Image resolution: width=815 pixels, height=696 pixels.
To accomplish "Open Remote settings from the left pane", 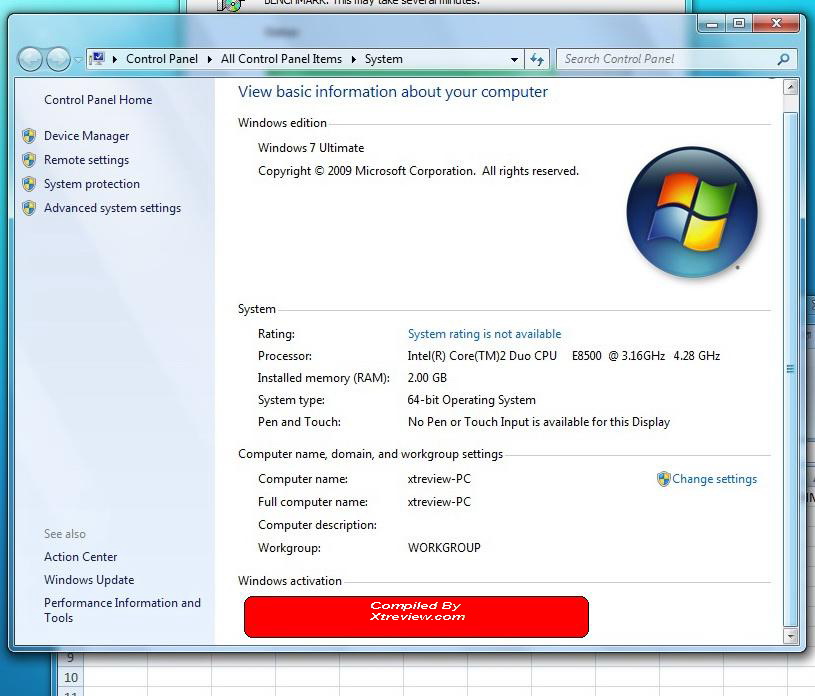I will pyautogui.click(x=86, y=160).
